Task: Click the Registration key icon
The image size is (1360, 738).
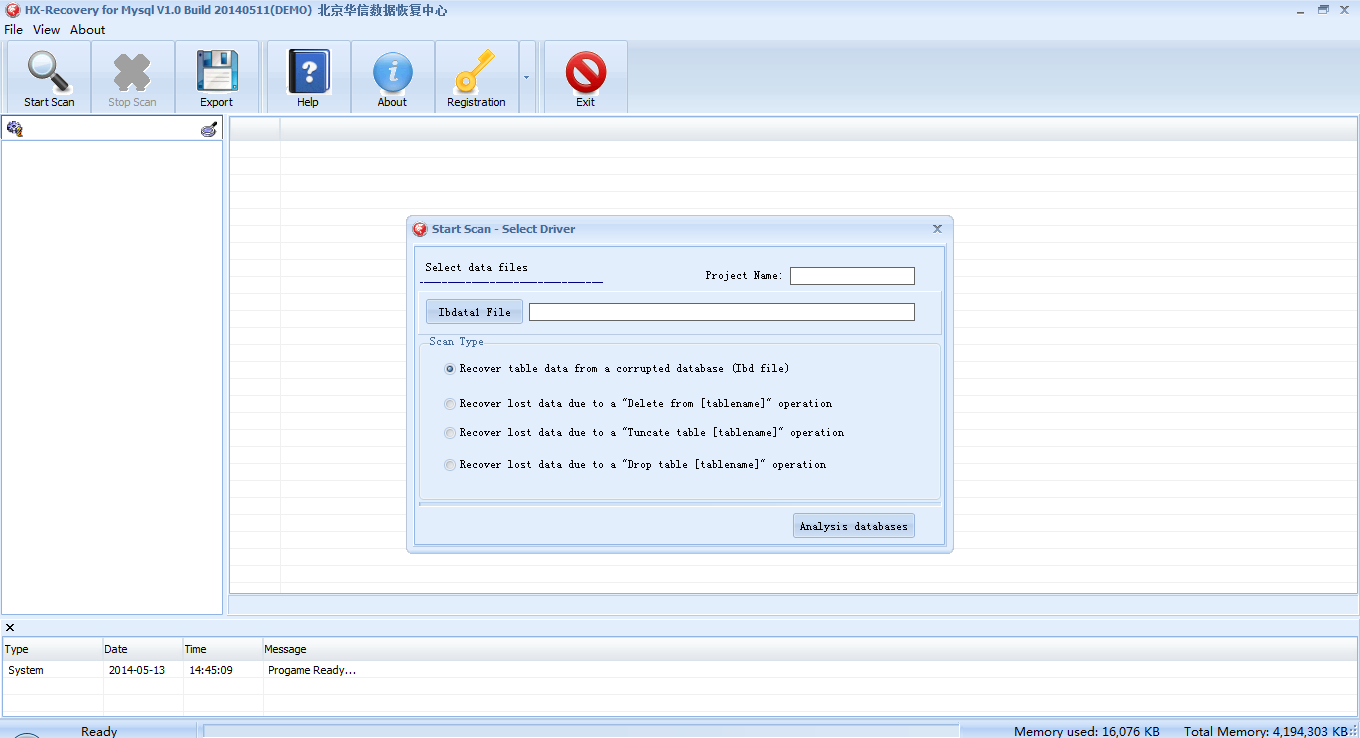Action: [x=475, y=73]
